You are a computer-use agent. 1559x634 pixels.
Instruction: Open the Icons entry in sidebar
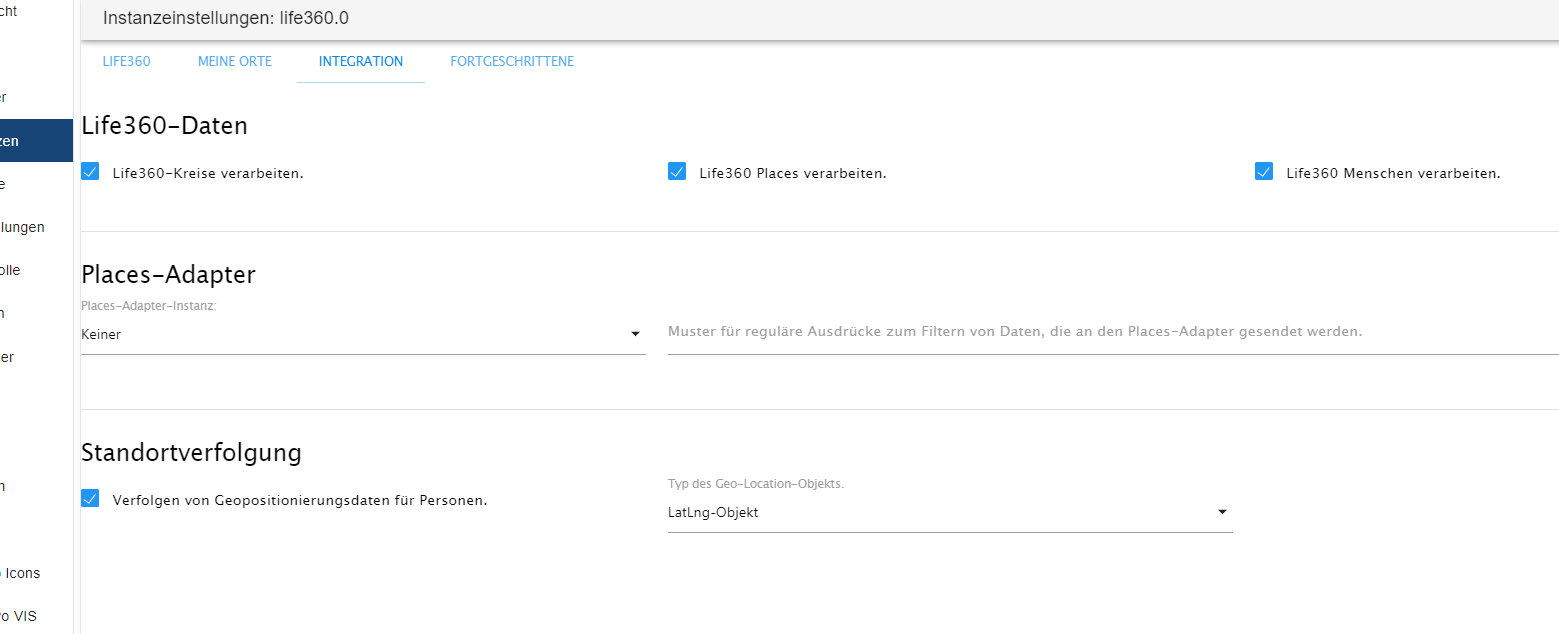[x=22, y=573]
